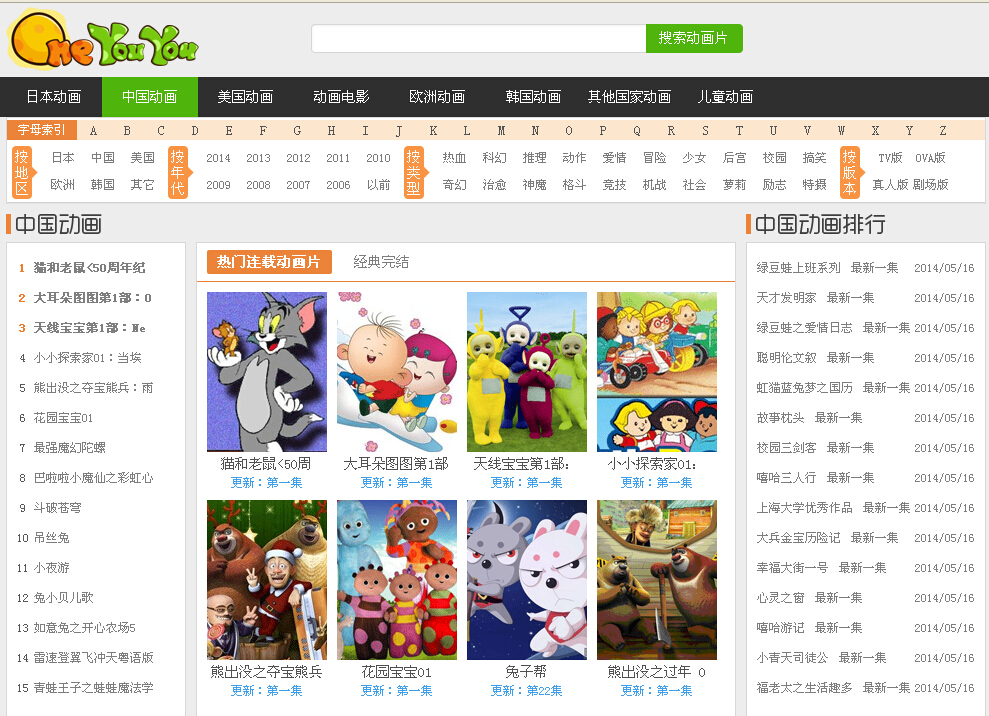This screenshot has height=716, width=989.
Task: Filter by letter Z in the alphabet index
Action: tap(943, 131)
